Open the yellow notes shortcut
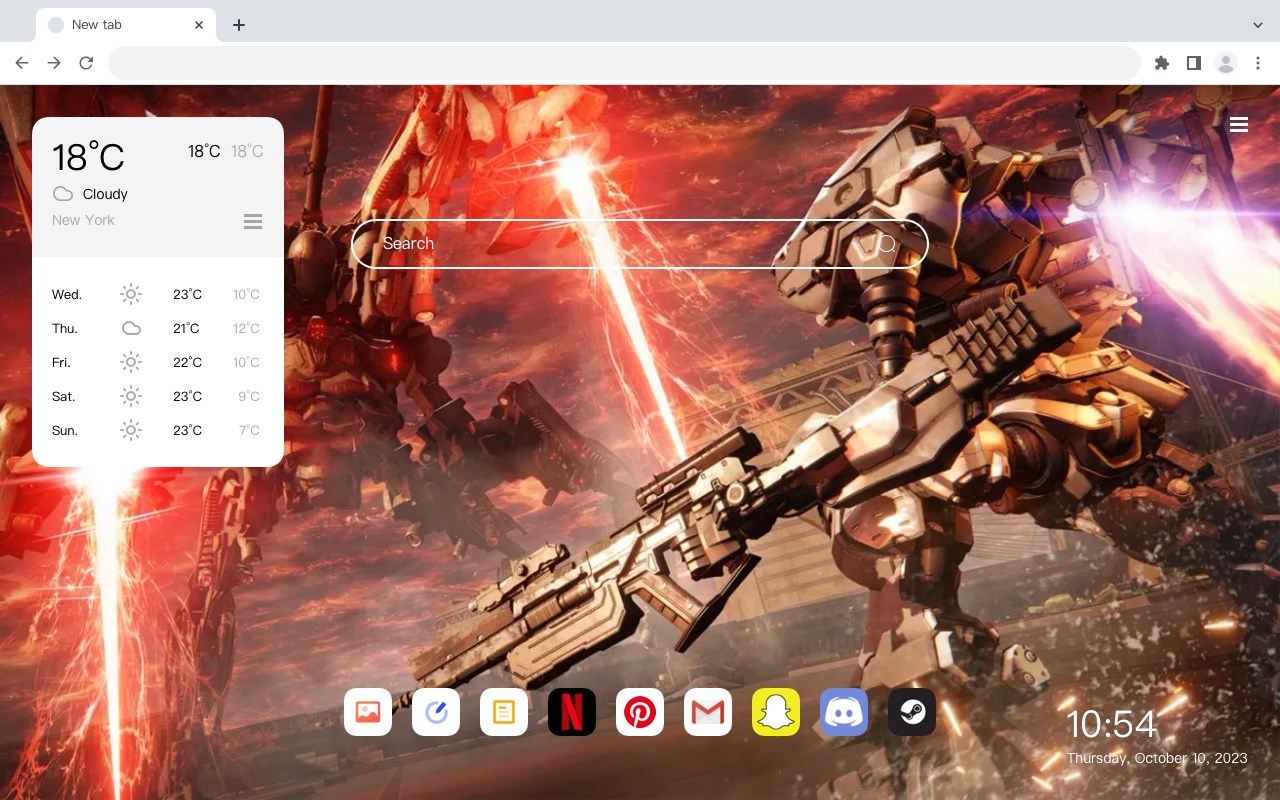 click(x=504, y=712)
